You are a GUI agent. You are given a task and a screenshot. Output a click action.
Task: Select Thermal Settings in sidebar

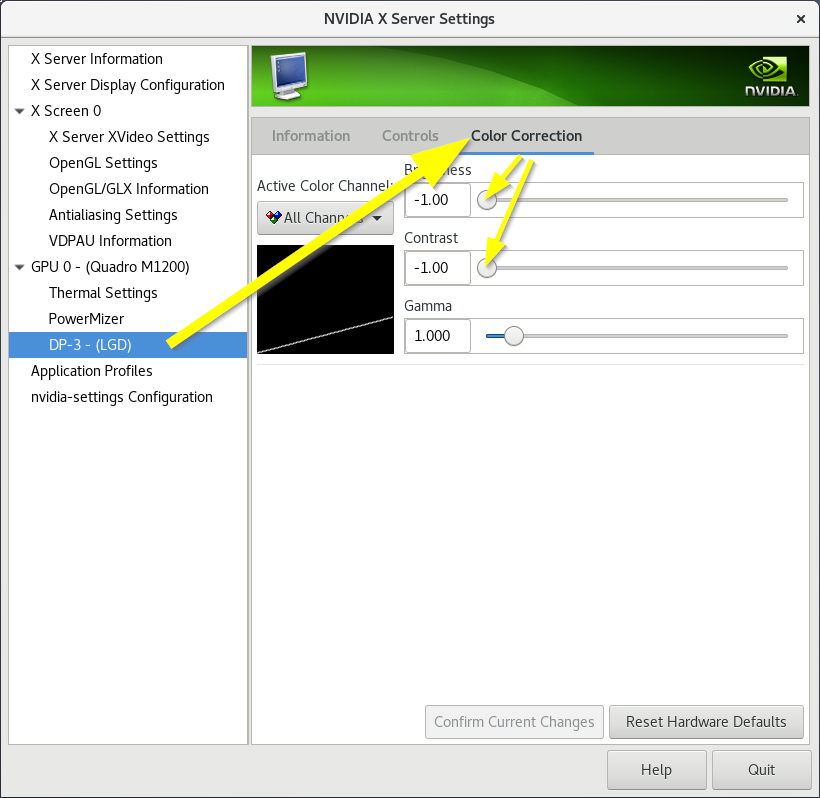click(103, 293)
